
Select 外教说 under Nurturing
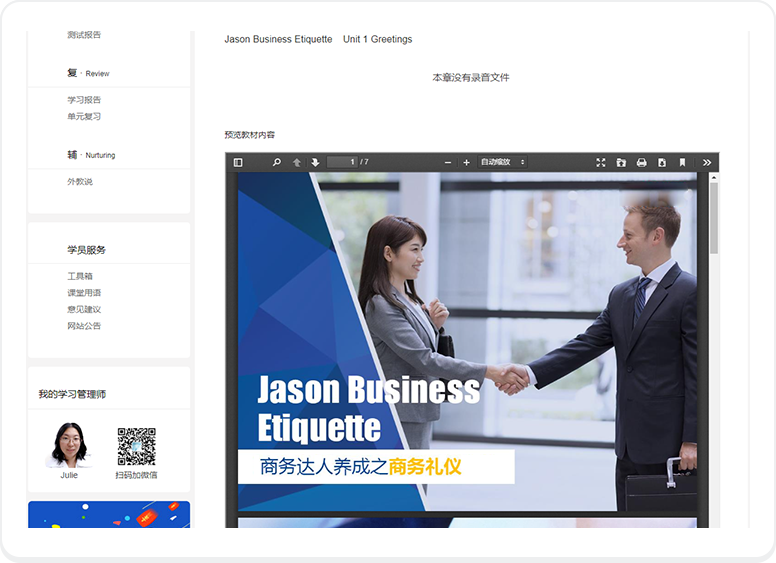click(80, 182)
